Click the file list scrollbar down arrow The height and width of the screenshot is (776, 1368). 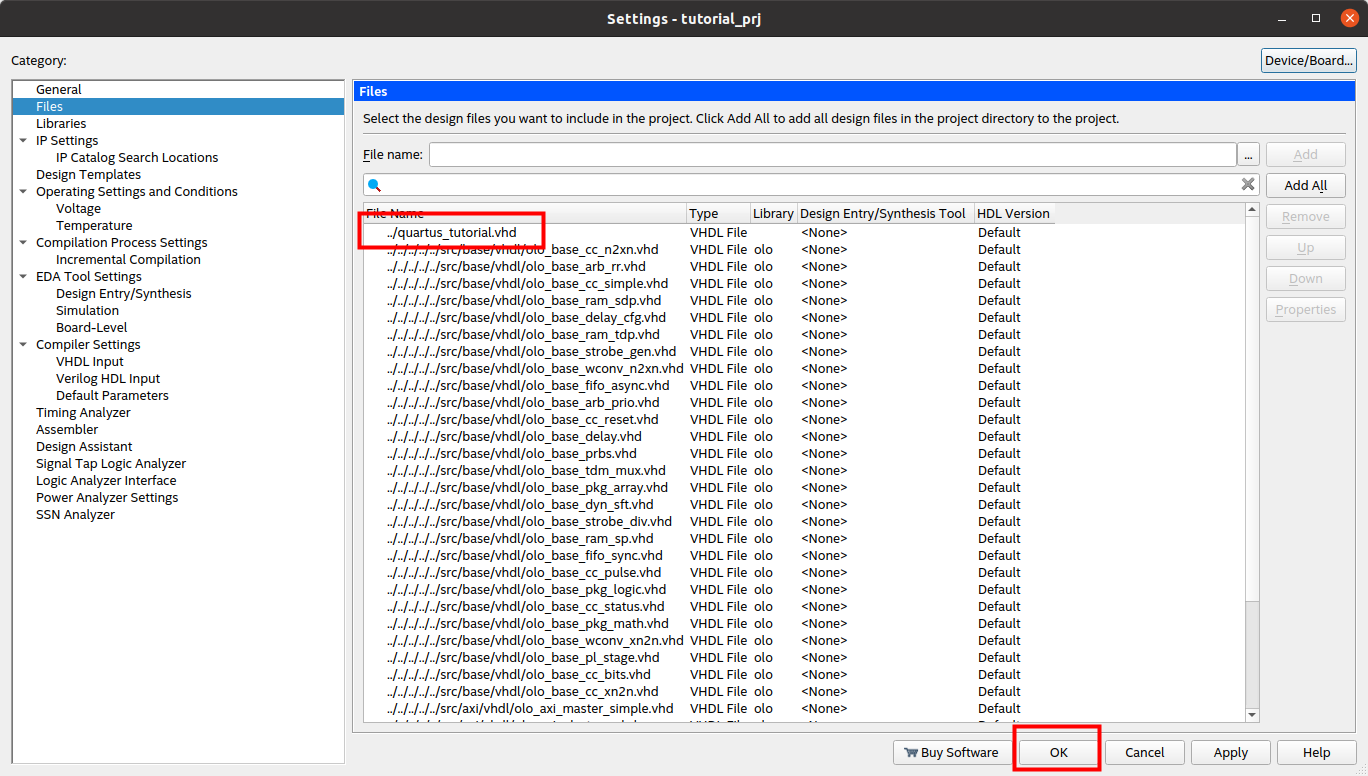(x=1252, y=715)
